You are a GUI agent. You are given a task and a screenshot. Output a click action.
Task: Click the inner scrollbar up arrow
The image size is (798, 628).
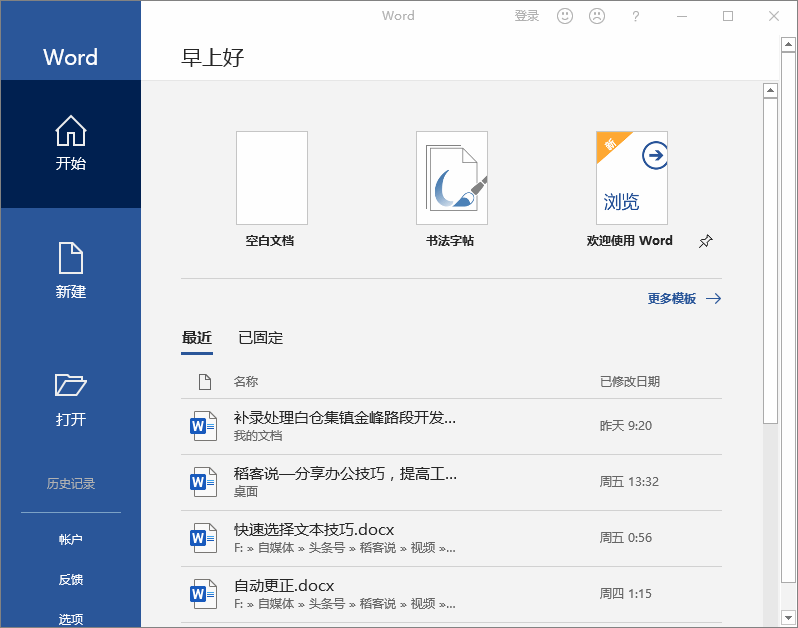(771, 91)
